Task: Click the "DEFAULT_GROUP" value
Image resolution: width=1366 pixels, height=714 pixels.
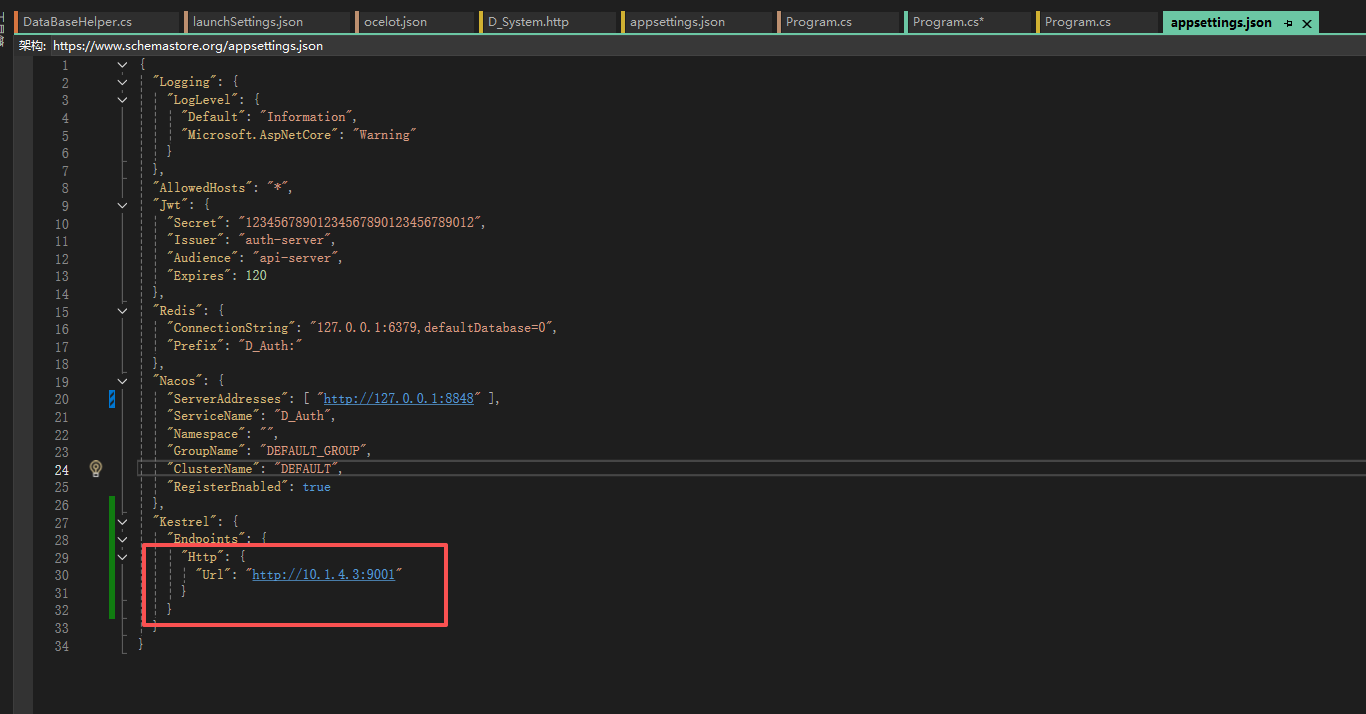Action: (x=315, y=451)
